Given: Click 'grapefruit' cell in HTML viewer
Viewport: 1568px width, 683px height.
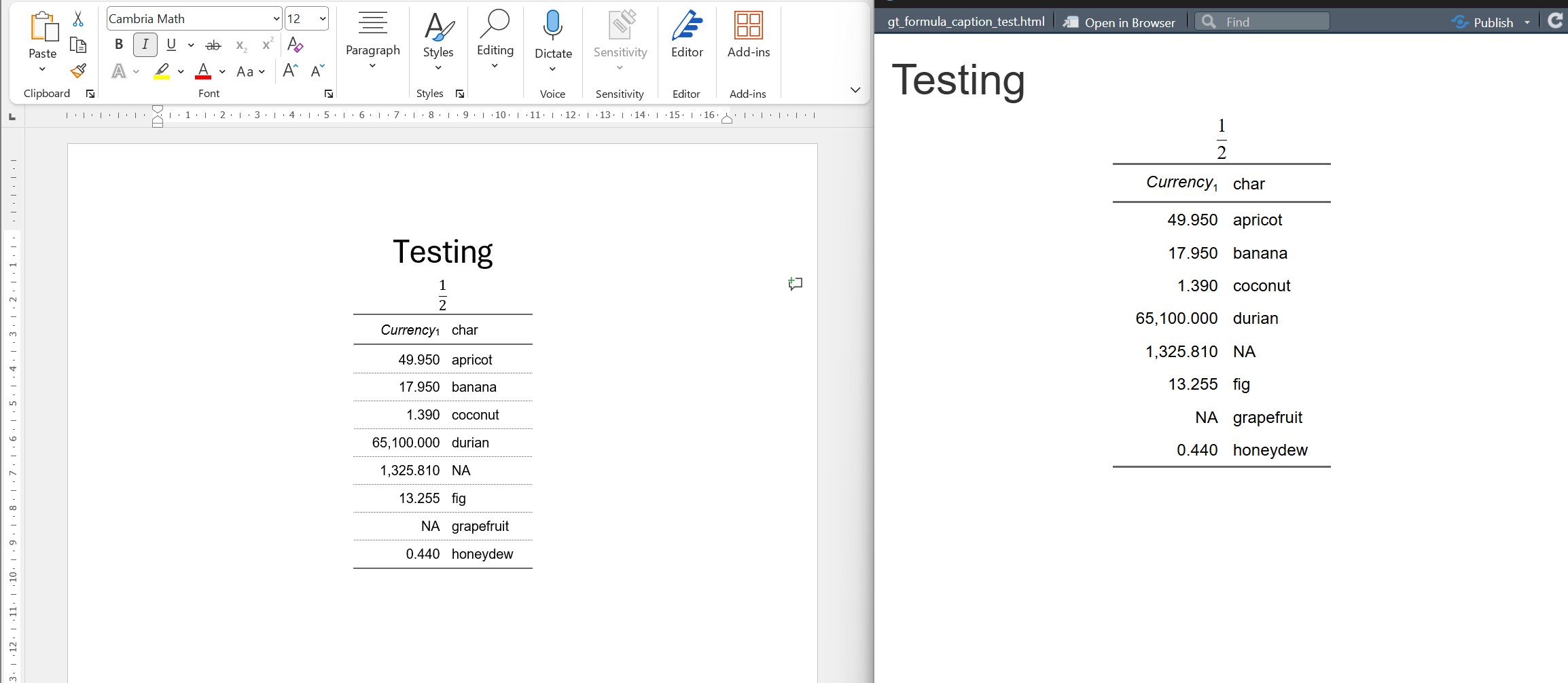Looking at the screenshot, I should [1267, 418].
